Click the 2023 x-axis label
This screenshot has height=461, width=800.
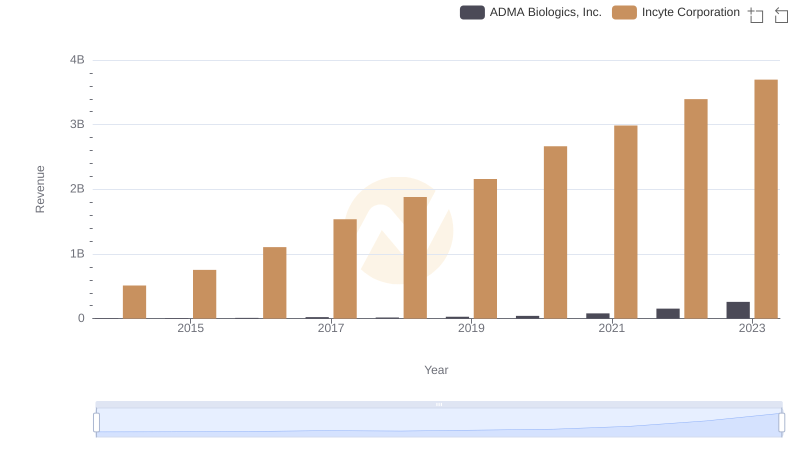(x=752, y=328)
